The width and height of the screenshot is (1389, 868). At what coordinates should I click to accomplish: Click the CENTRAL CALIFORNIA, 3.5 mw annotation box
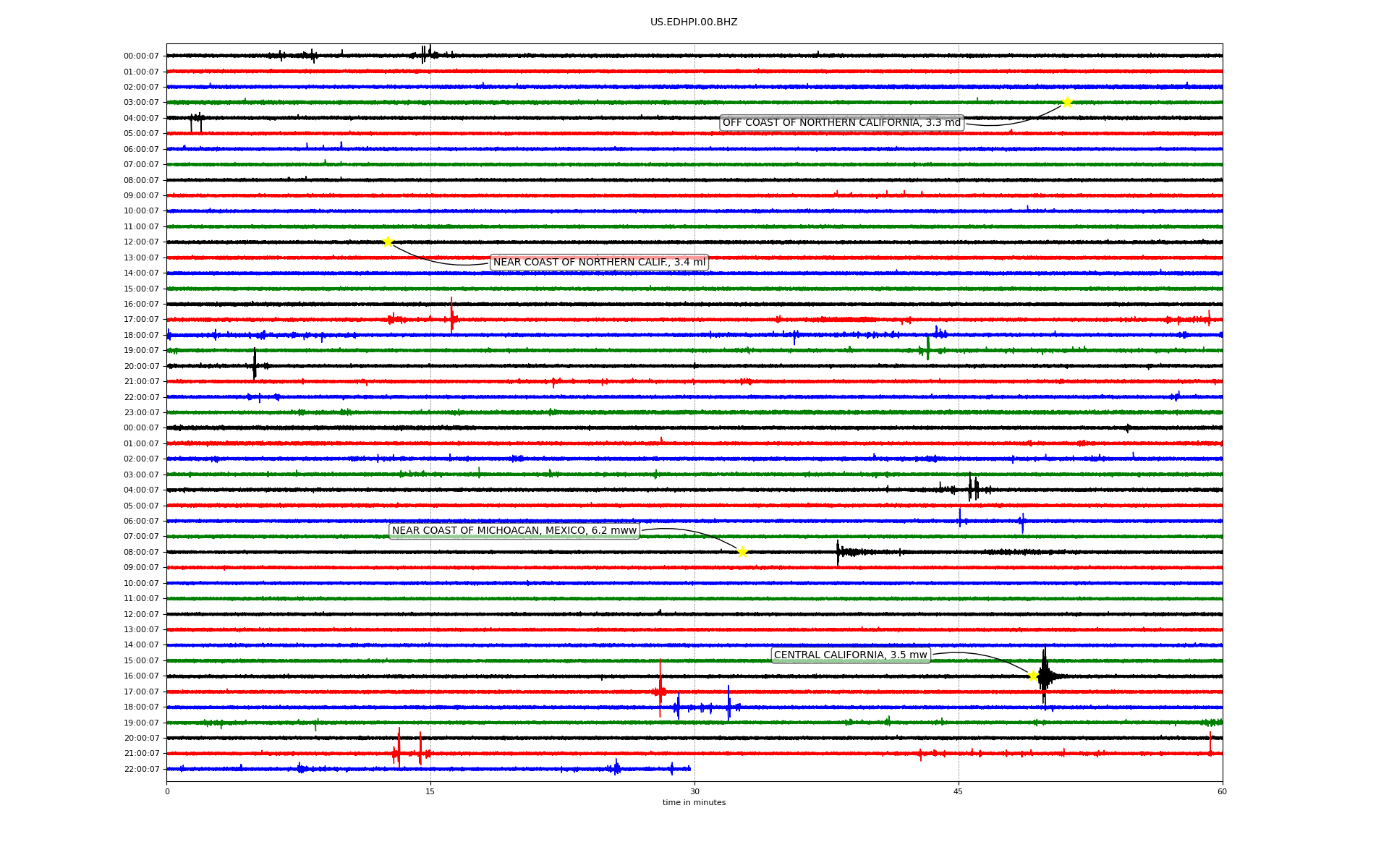tap(851, 655)
